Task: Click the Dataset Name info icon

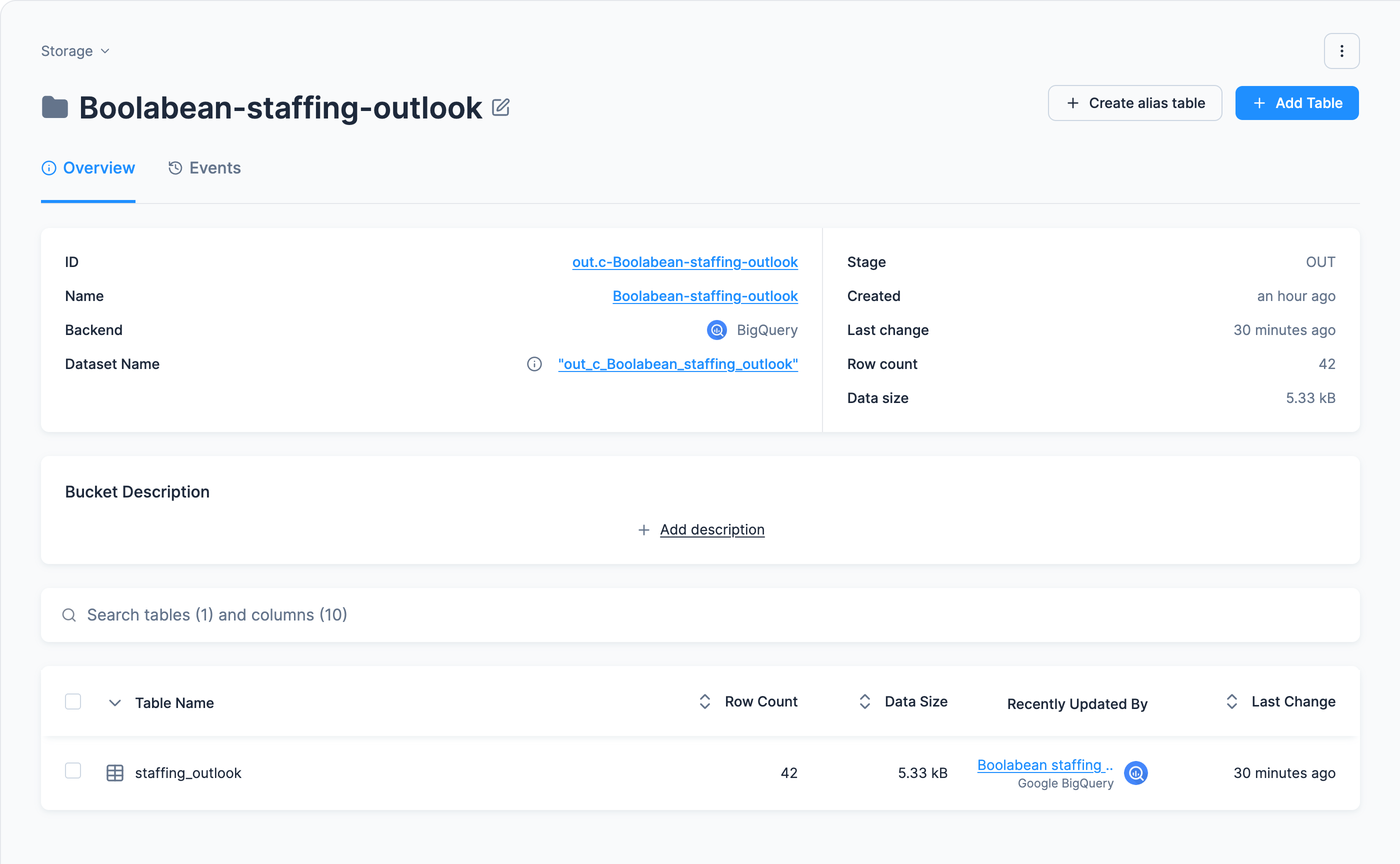Action: tap(534, 364)
